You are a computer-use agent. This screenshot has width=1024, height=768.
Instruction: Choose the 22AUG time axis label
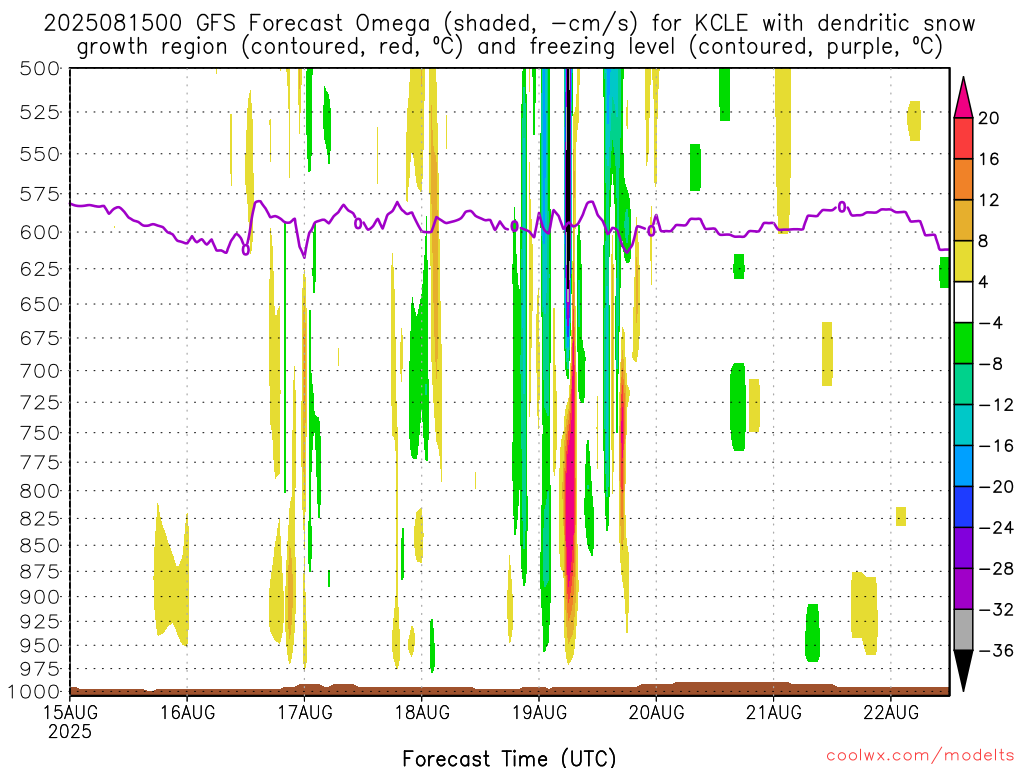(x=891, y=712)
